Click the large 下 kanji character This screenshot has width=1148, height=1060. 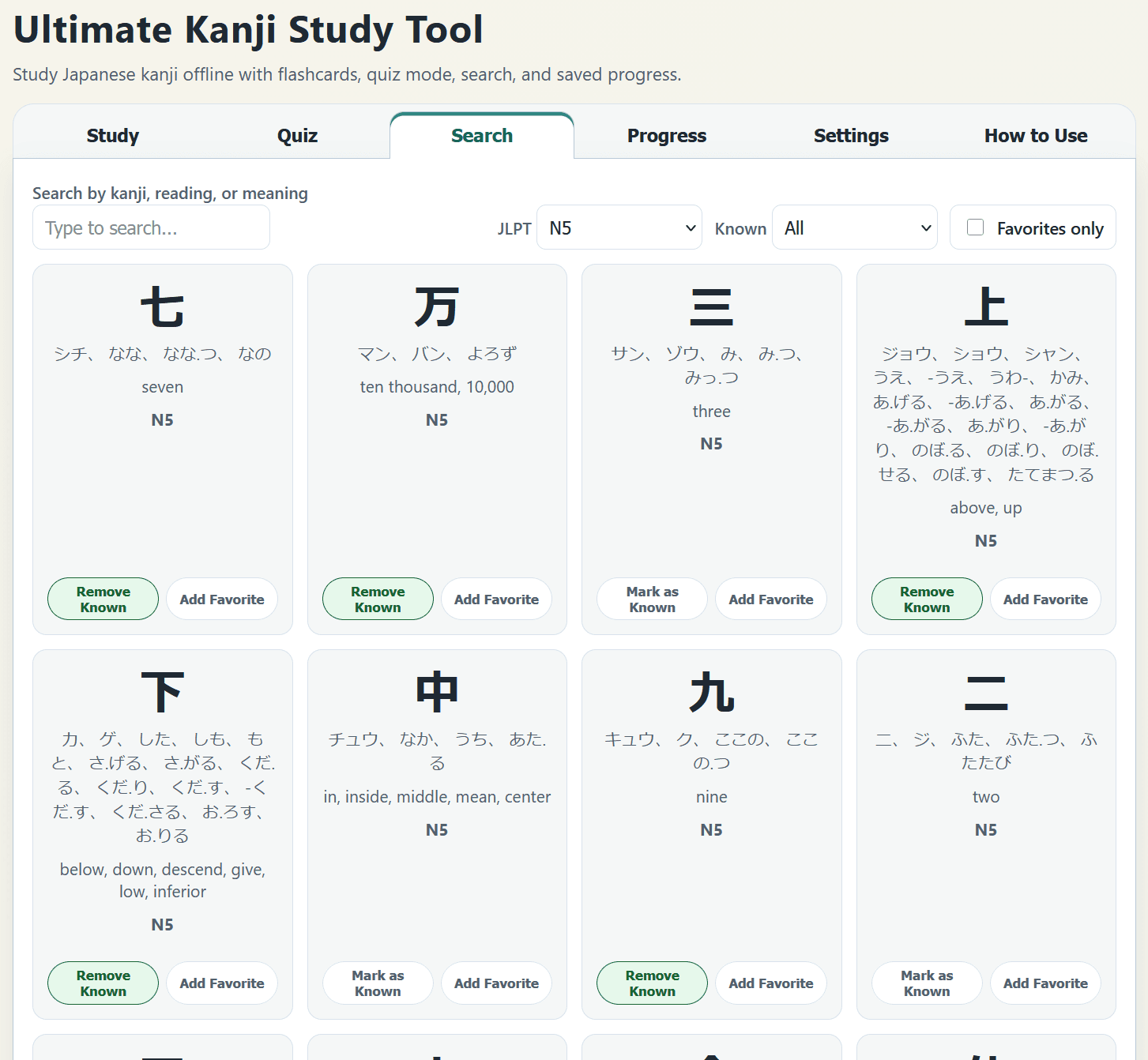[163, 693]
